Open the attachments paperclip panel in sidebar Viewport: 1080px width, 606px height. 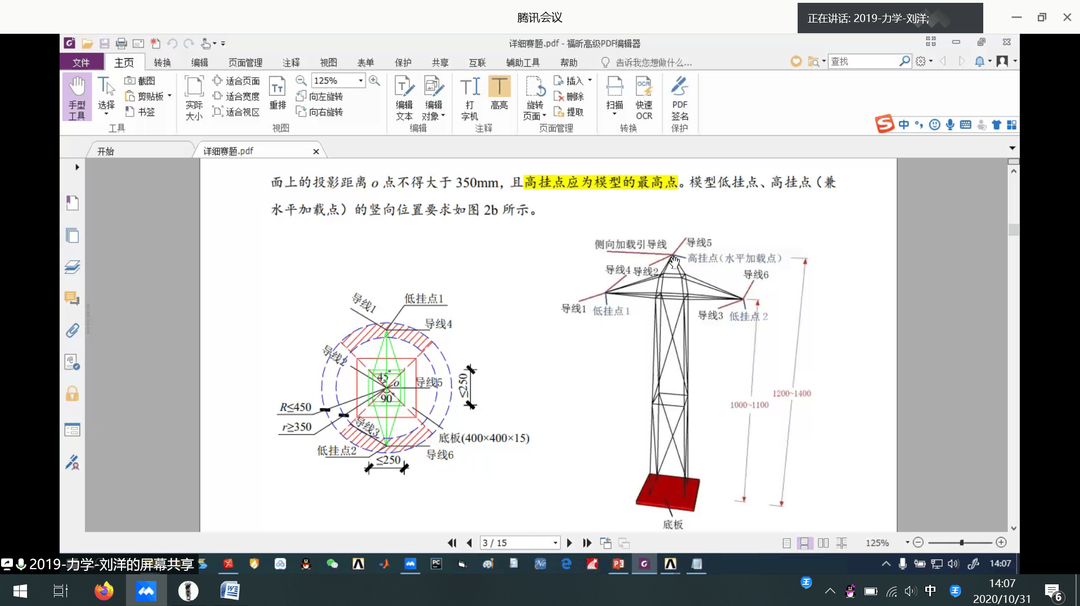[72, 331]
